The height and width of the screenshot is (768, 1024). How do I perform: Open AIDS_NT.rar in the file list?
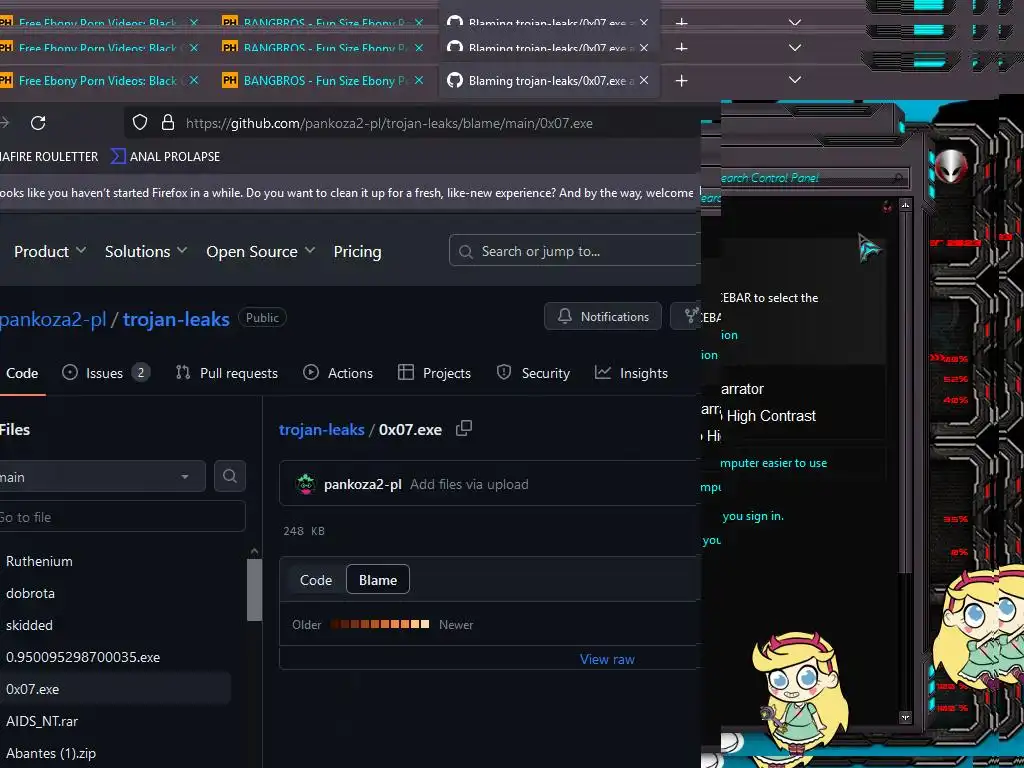click(x=42, y=721)
